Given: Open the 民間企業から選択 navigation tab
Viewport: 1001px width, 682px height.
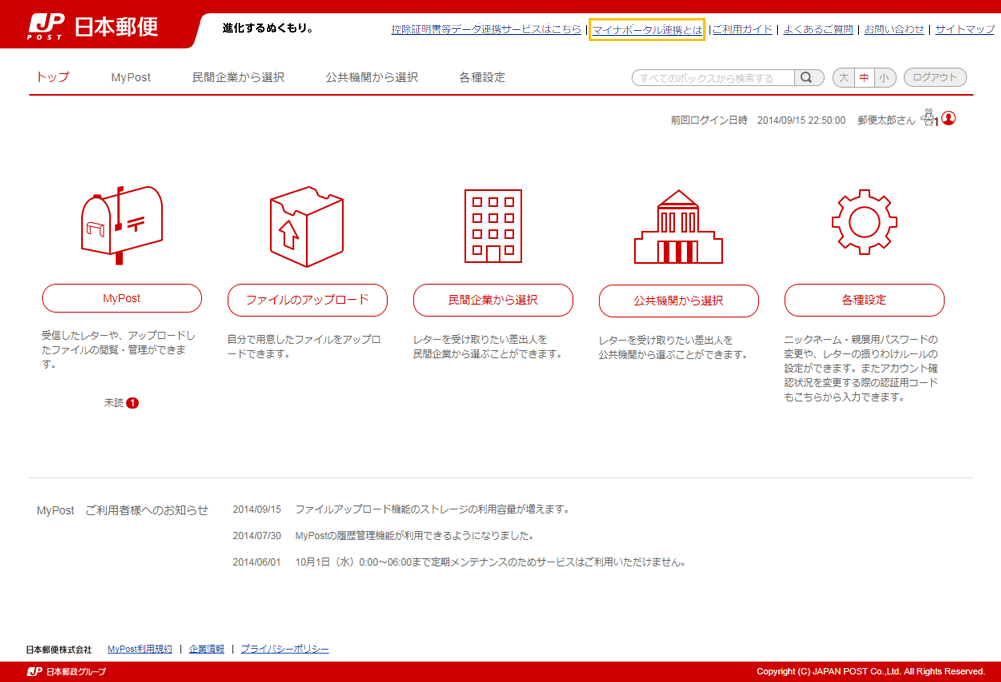Looking at the screenshot, I should pos(238,77).
